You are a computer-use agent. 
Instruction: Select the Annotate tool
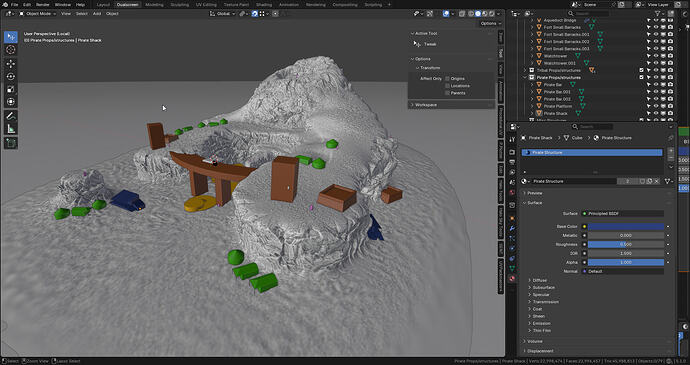tap(11, 116)
